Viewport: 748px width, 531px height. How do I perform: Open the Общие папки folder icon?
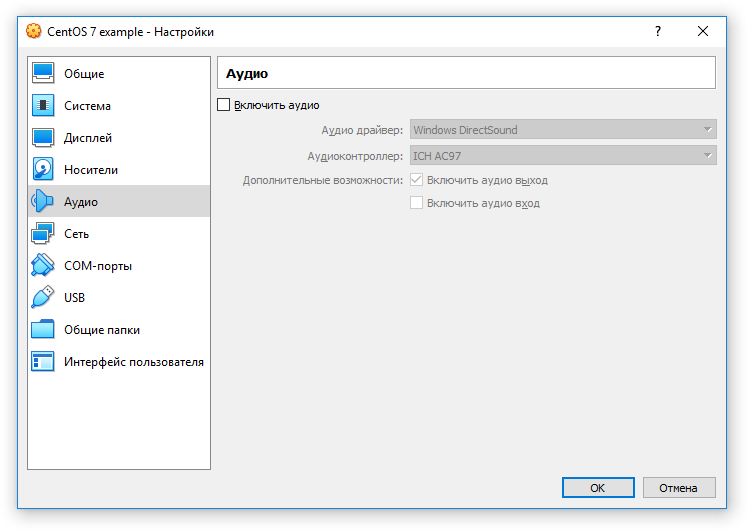(43, 330)
